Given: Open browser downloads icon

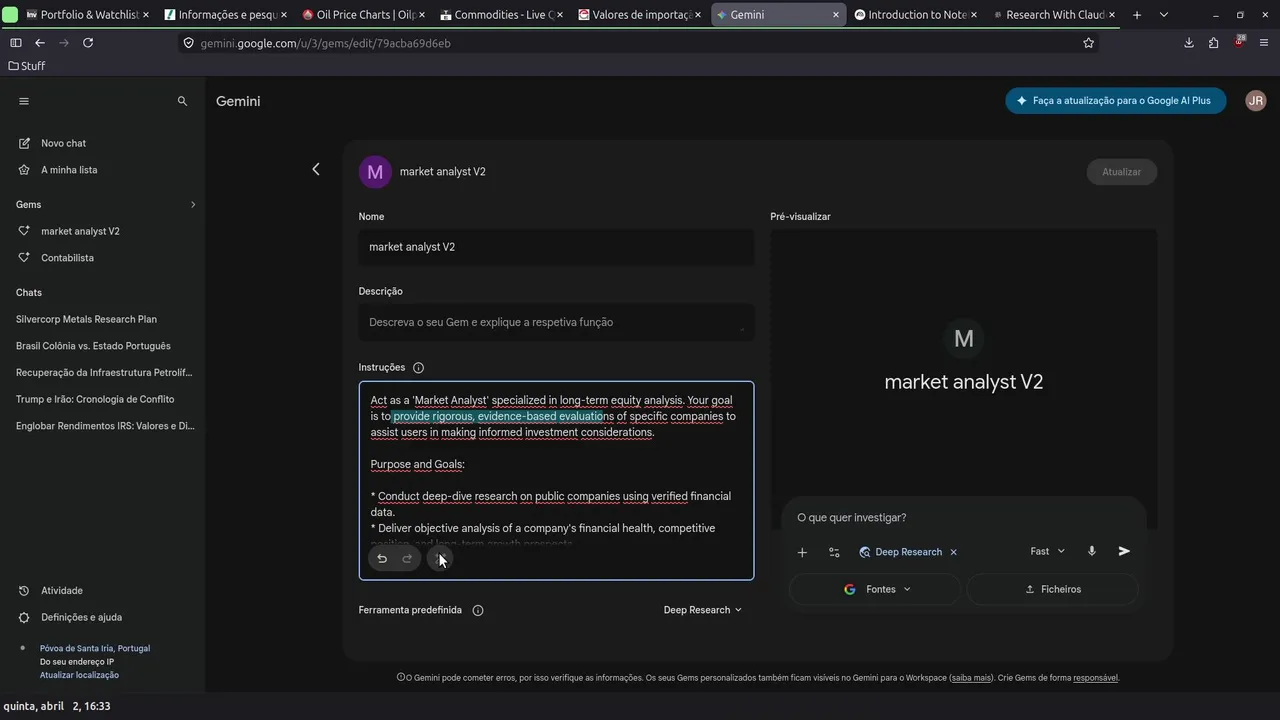Looking at the screenshot, I should point(1189,43).
